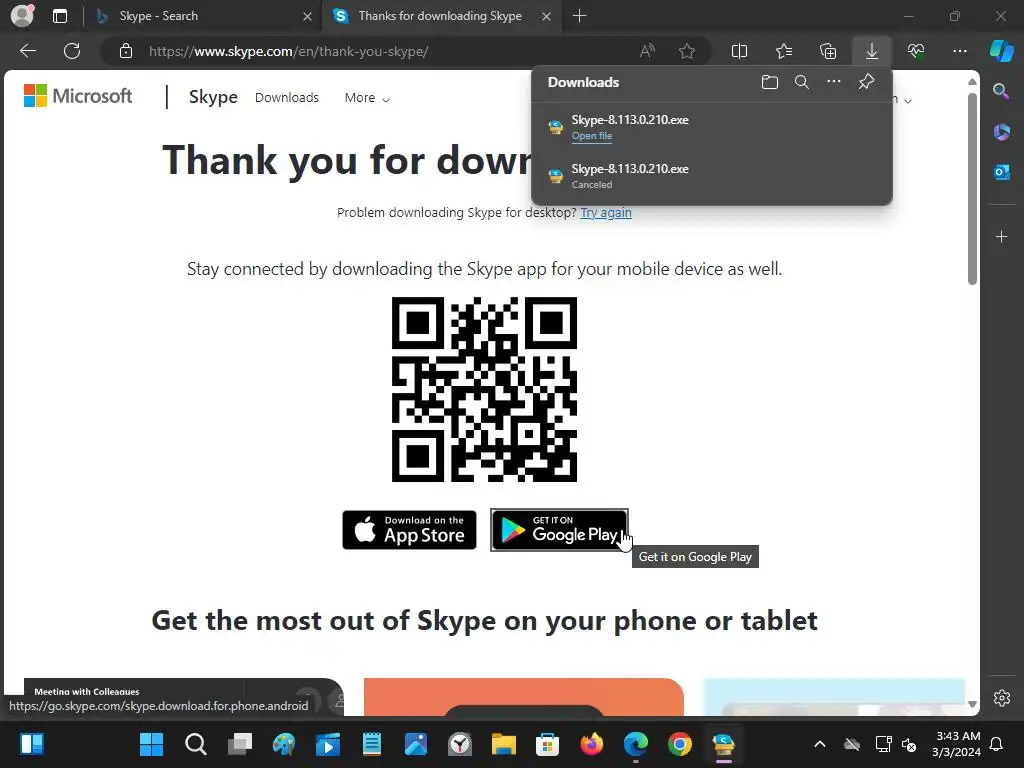This screenshot has width=1024, height=768.
Task: Open sidebar settings gear
Action: click(1002, 697)
